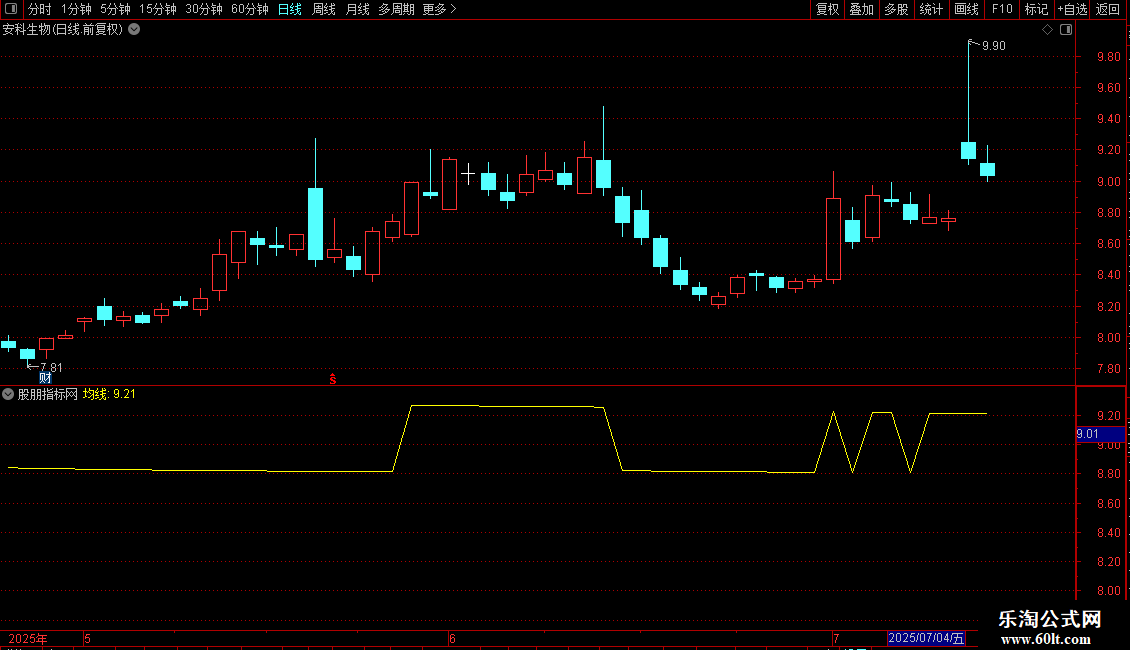This screenshot has height=650, width=1130.
Task: Select the 30分钟 period
Action: click(x=203, y=9)
